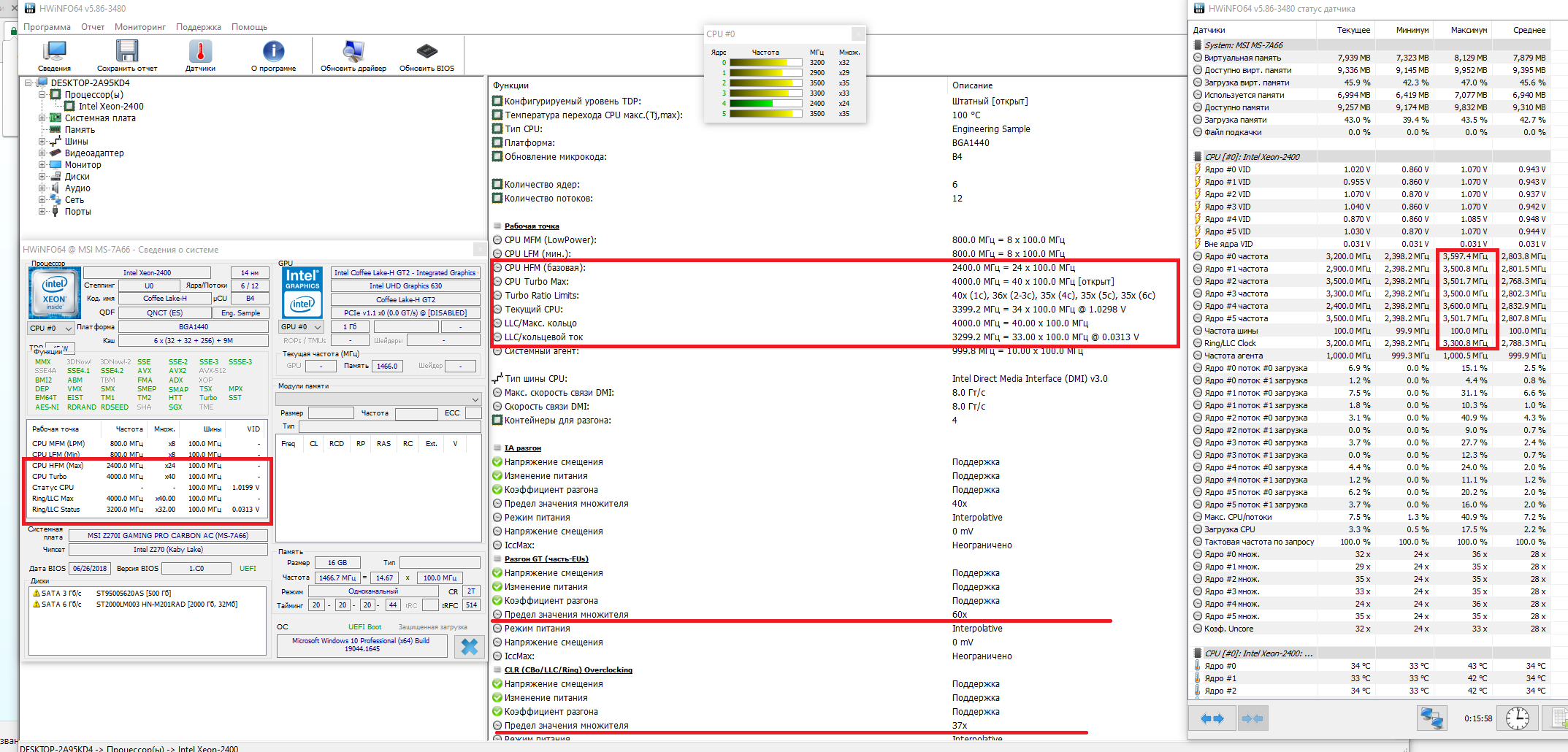
Task: Select the Порты USB plug icon
Action: point(56,211)
